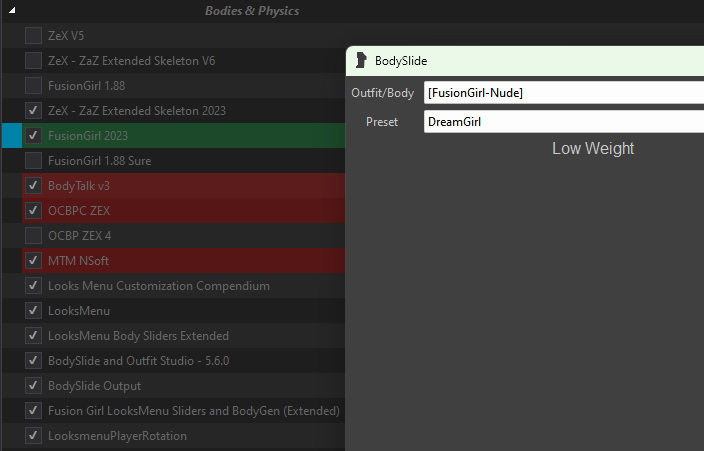704x451 pixels.
Task: Disable the OCBPC ZEX checkbox
Action: pos(33,211)
